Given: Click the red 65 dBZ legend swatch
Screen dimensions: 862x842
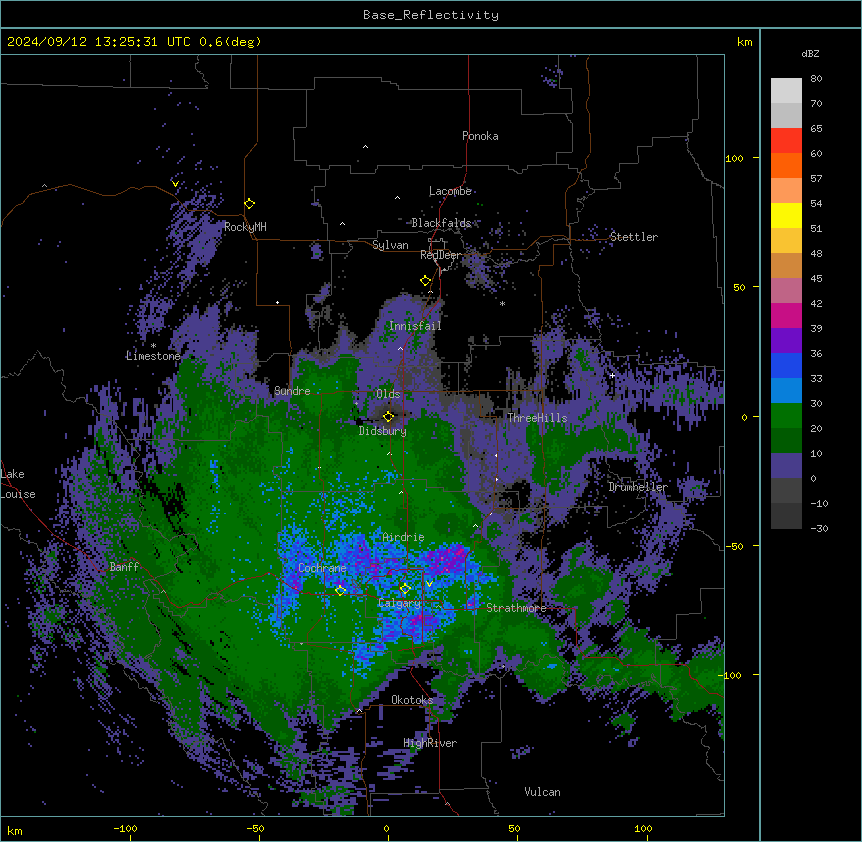Looking at the screenshot, I should (786, 141).
